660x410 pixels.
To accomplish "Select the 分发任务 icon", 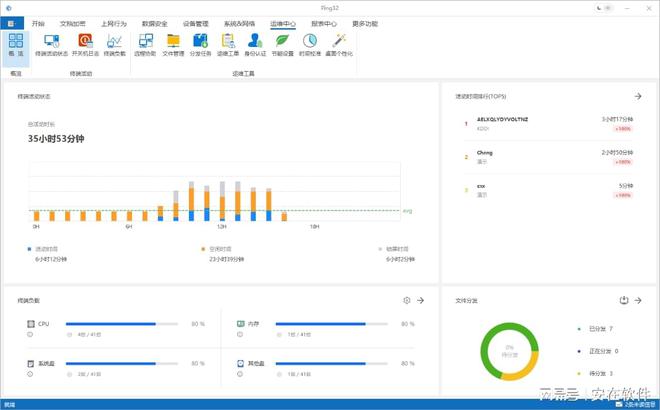I will click(200, 44).
